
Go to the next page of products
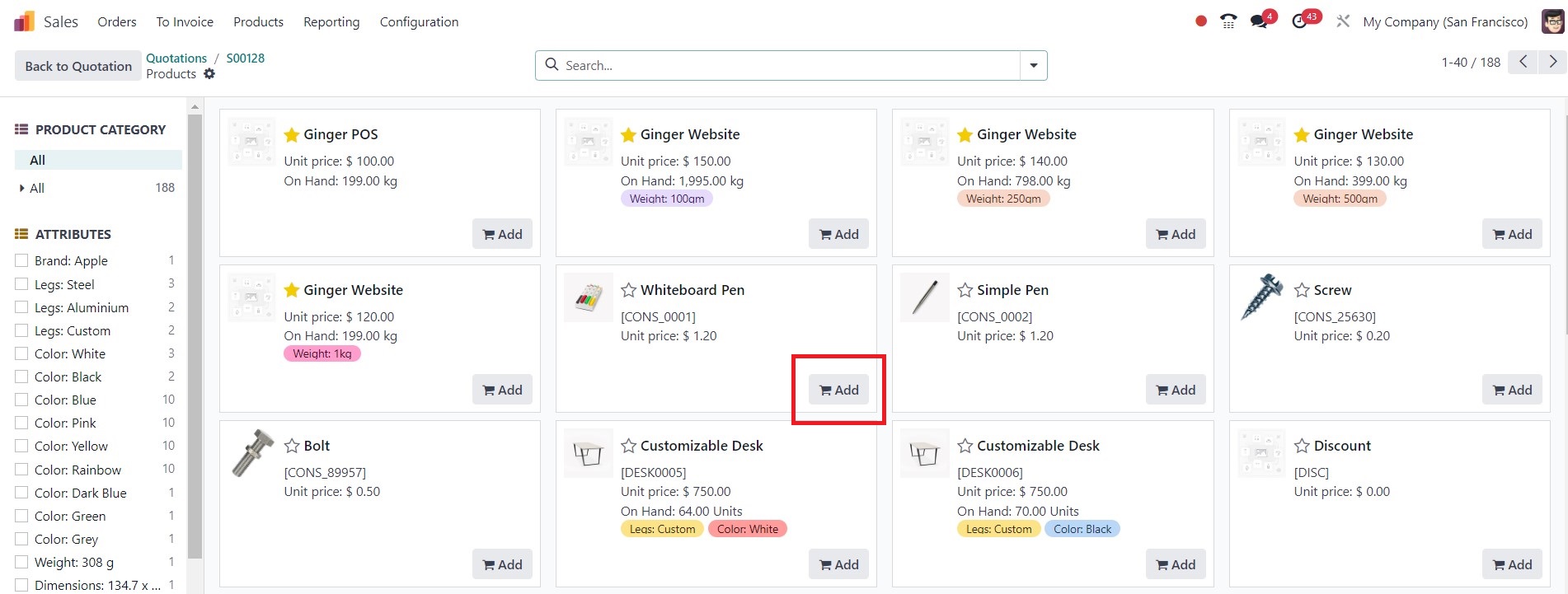coord(1553,62)
